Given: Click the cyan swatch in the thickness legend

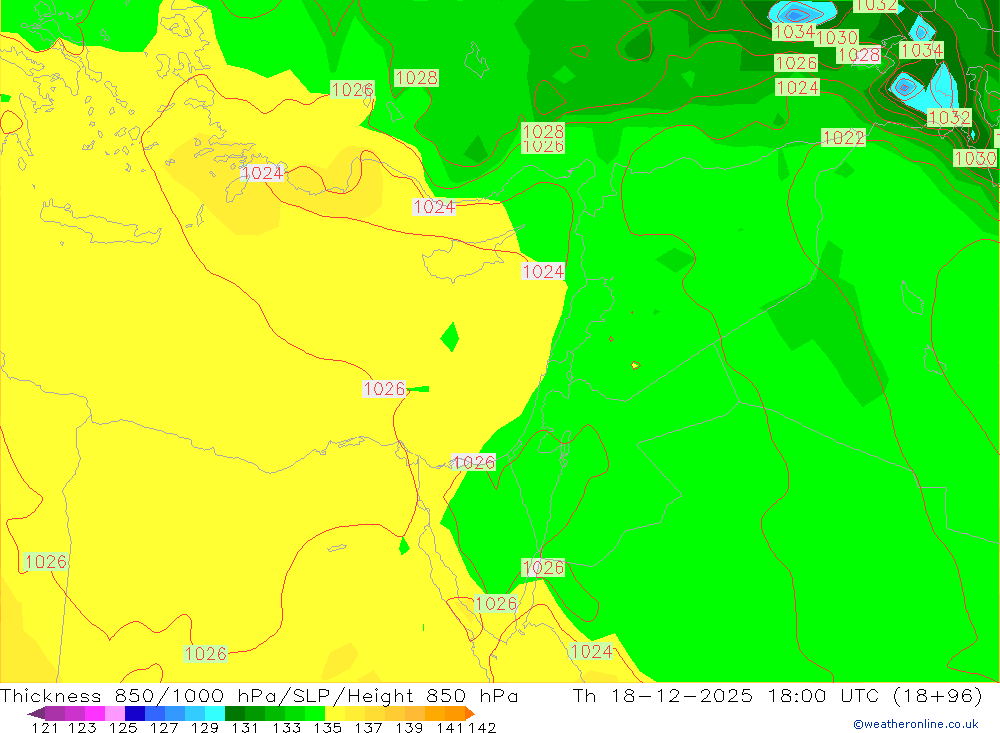Looking at the screenshot, I should (x=215, y=713).
